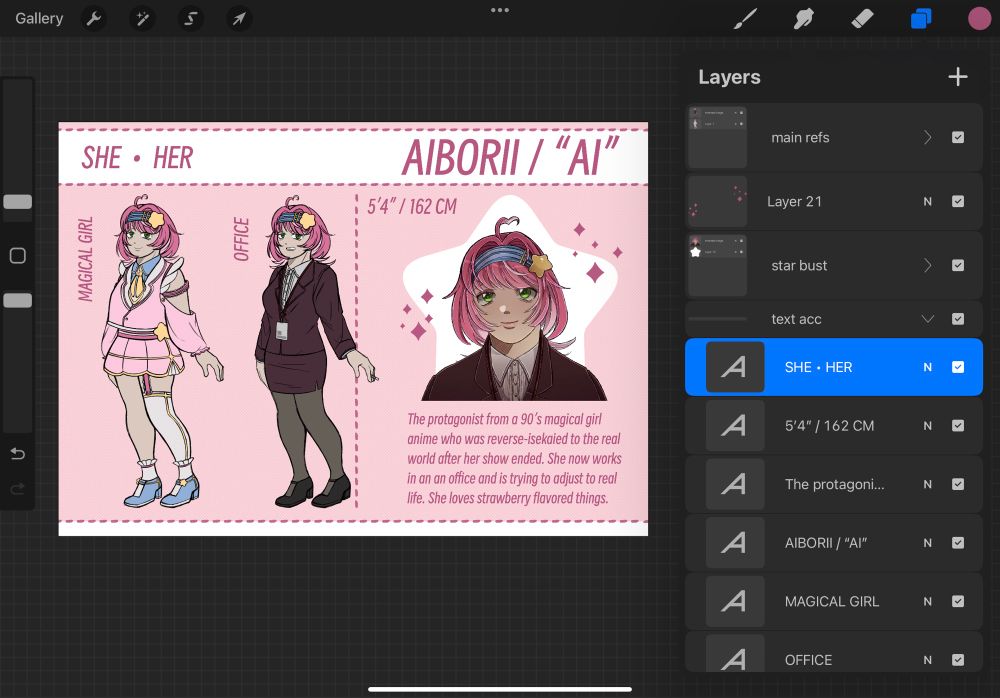
Task: Open blend mode N for SHE • HER
Action: pos(928,367)
